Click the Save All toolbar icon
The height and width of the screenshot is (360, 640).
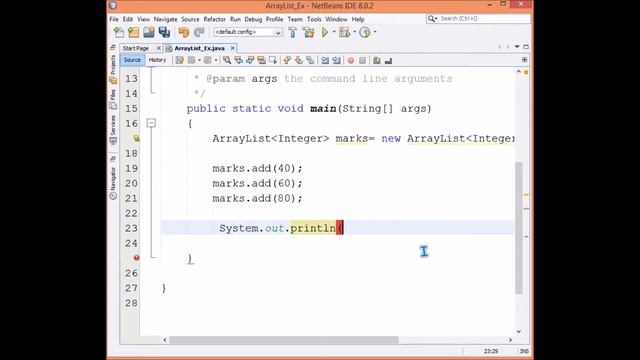pyautogui.click(x=164, y=32)
